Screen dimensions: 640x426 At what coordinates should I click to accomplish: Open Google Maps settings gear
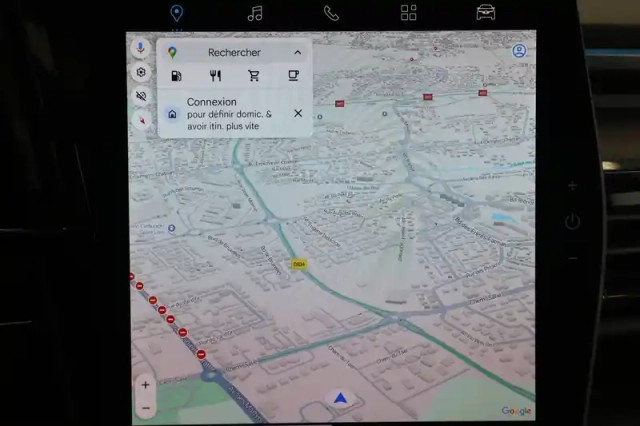(140, 72)
